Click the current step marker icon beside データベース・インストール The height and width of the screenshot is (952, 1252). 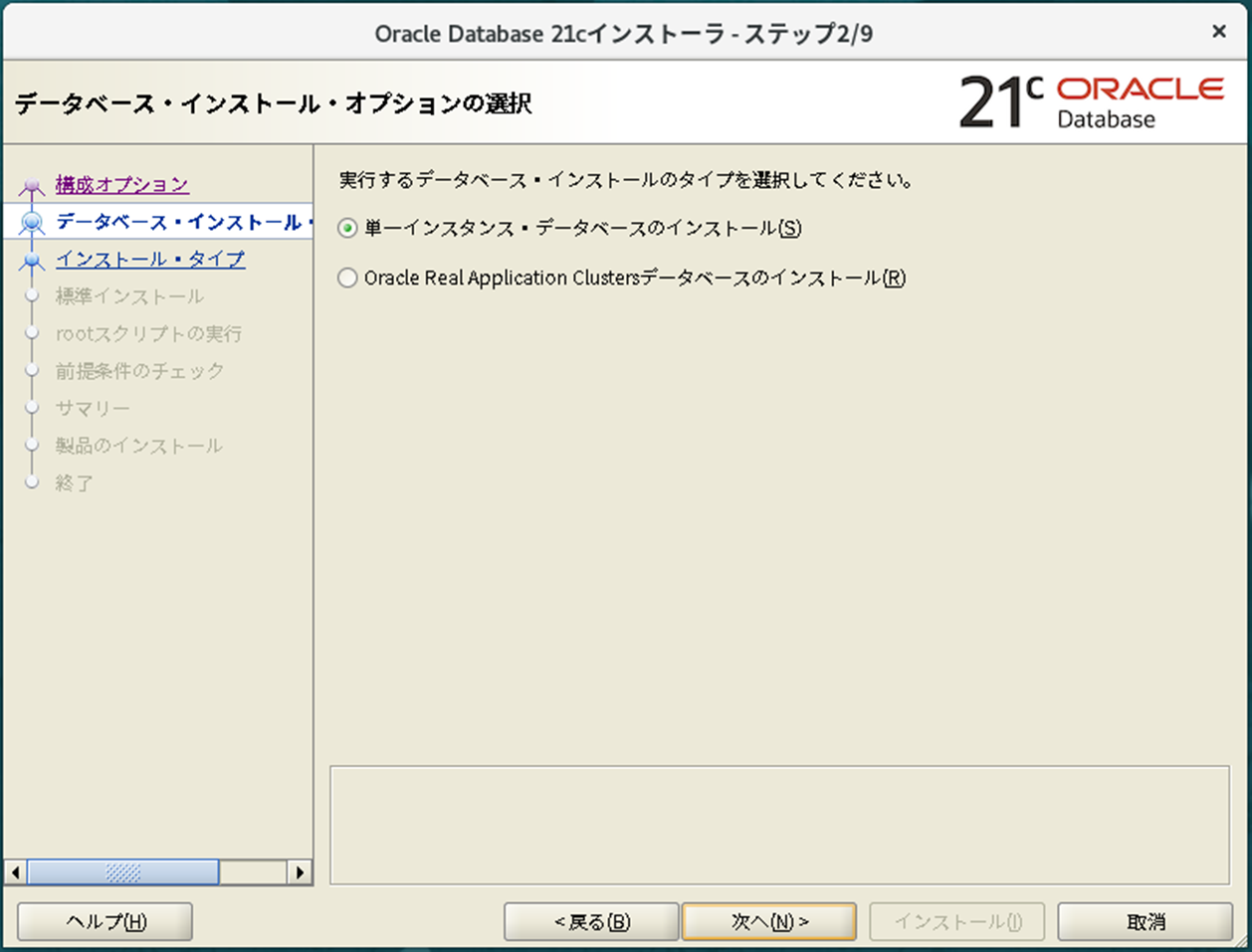32,223
